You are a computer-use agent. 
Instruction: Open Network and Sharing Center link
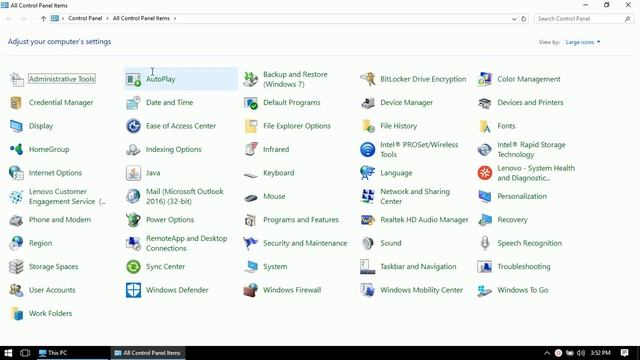[415, 196]
